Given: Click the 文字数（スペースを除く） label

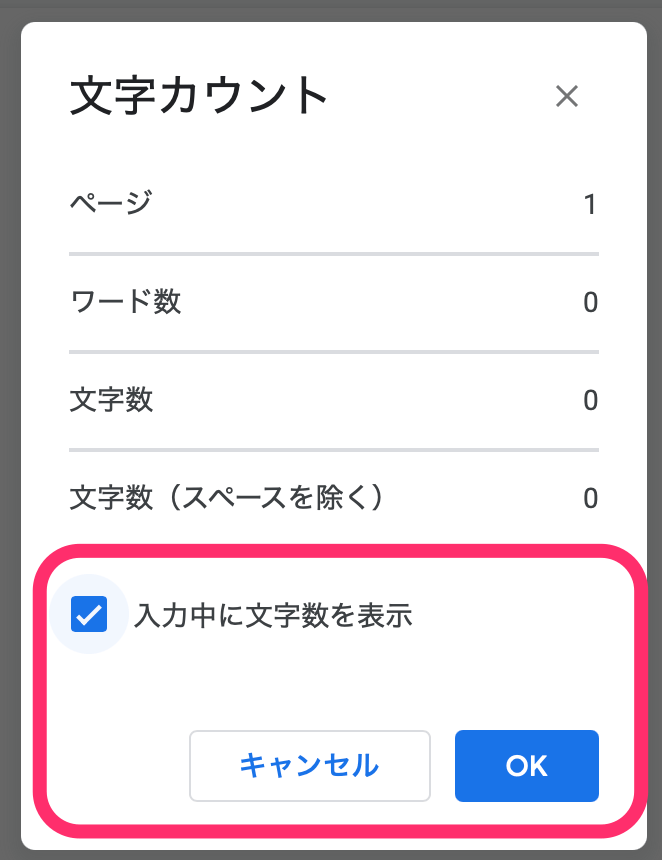Looking at the screenshot, I should (227, 497).
